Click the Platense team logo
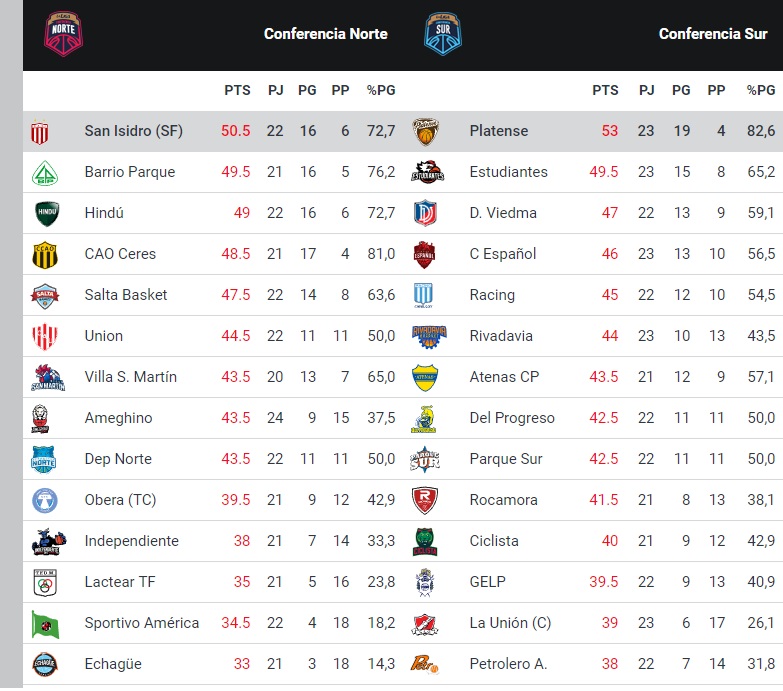 tap(426, 131)
